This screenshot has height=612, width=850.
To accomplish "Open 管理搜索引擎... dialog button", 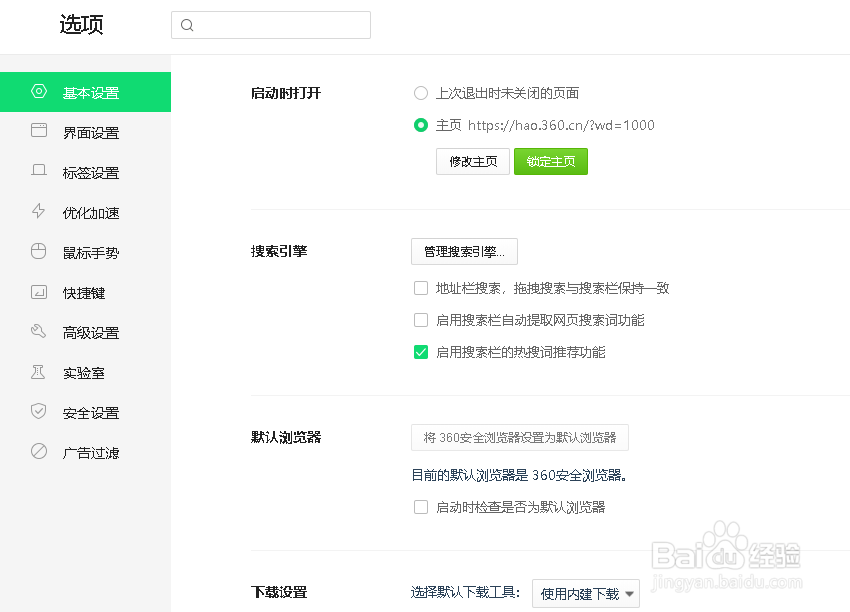I will pos(464,252).
